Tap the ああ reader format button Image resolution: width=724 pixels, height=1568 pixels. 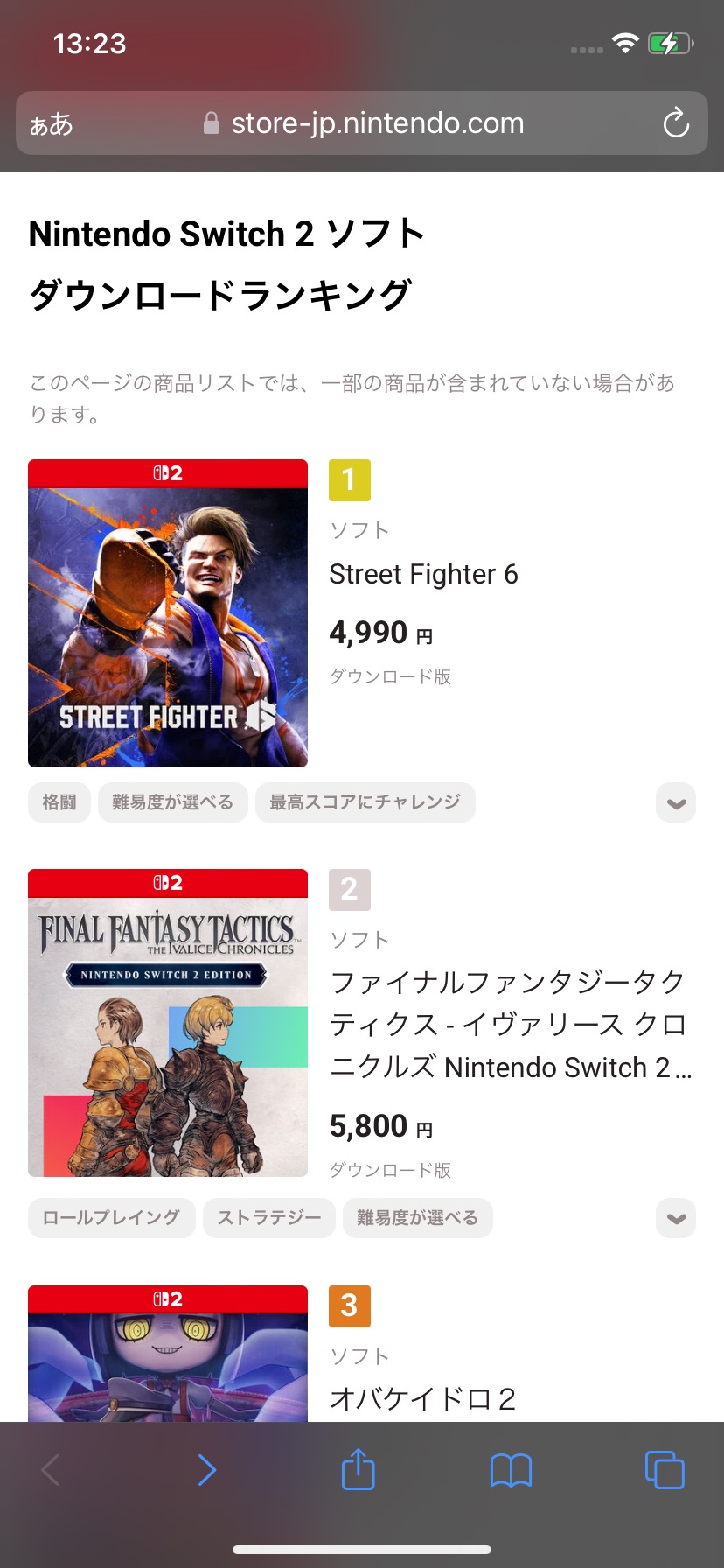point(52,124)
